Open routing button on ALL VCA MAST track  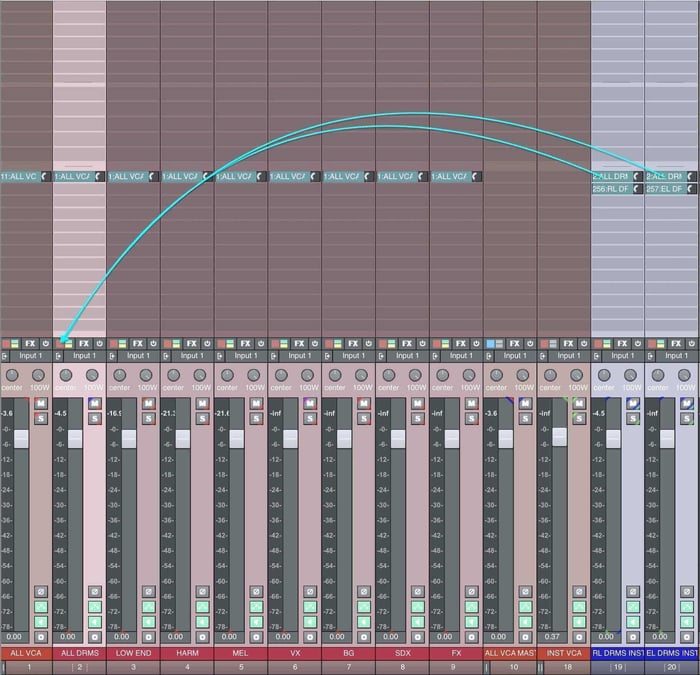495,344
